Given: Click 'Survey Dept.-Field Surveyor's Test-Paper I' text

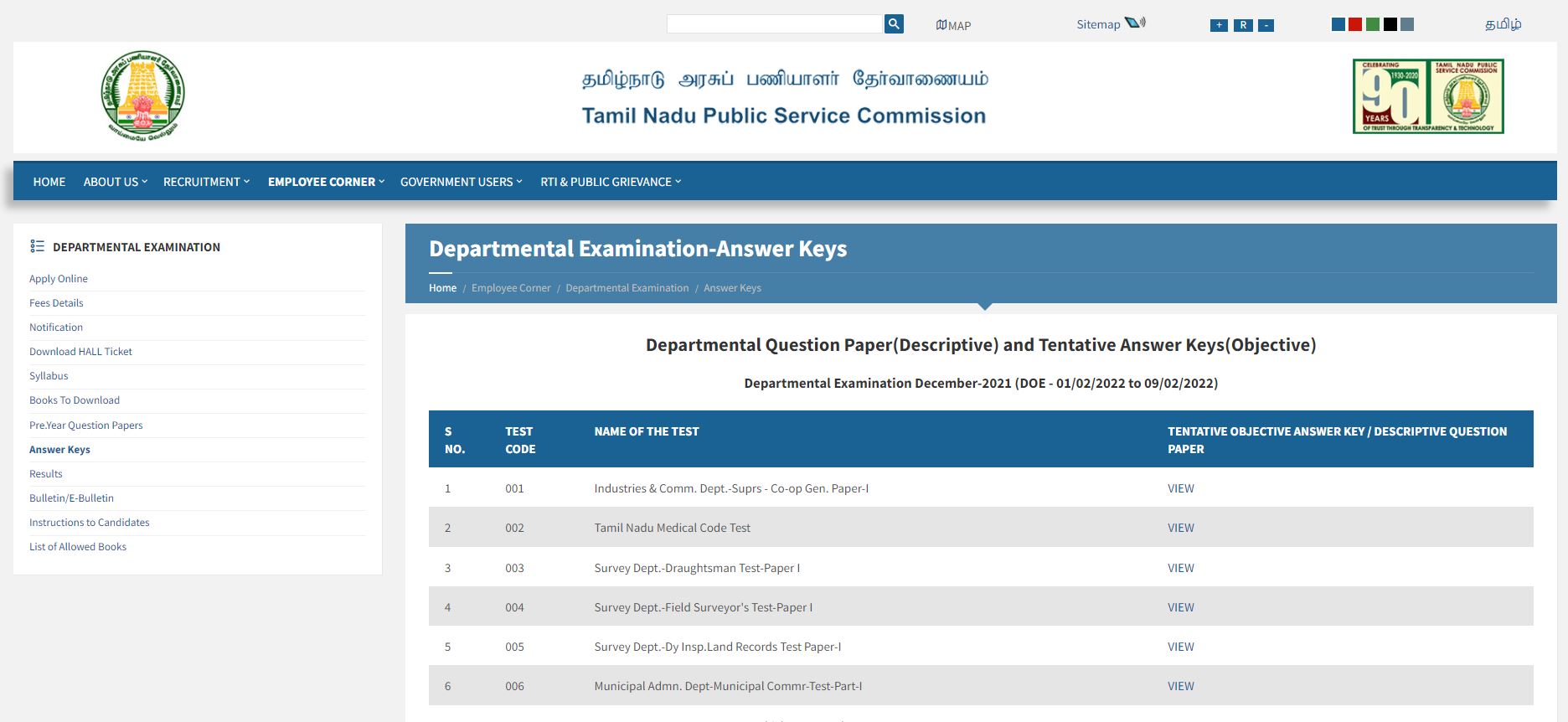Looking at the screenshot, I should coord(704,607).
